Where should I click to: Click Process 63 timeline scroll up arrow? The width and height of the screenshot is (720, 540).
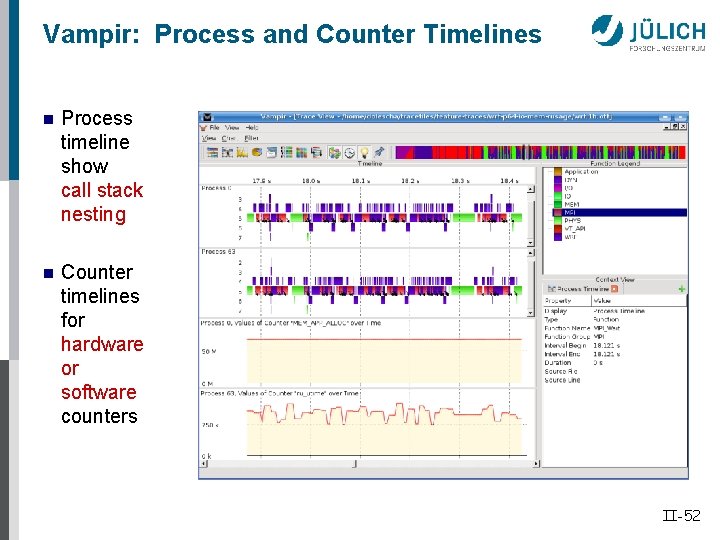coord(530,253)
